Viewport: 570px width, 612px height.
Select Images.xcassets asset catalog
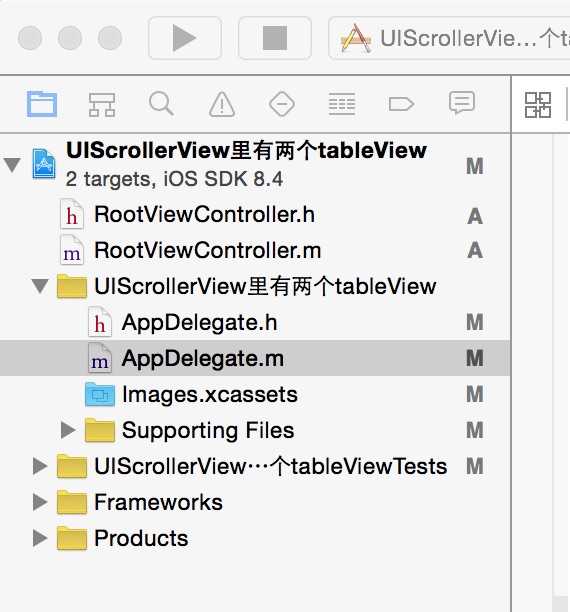coord(255,394)
